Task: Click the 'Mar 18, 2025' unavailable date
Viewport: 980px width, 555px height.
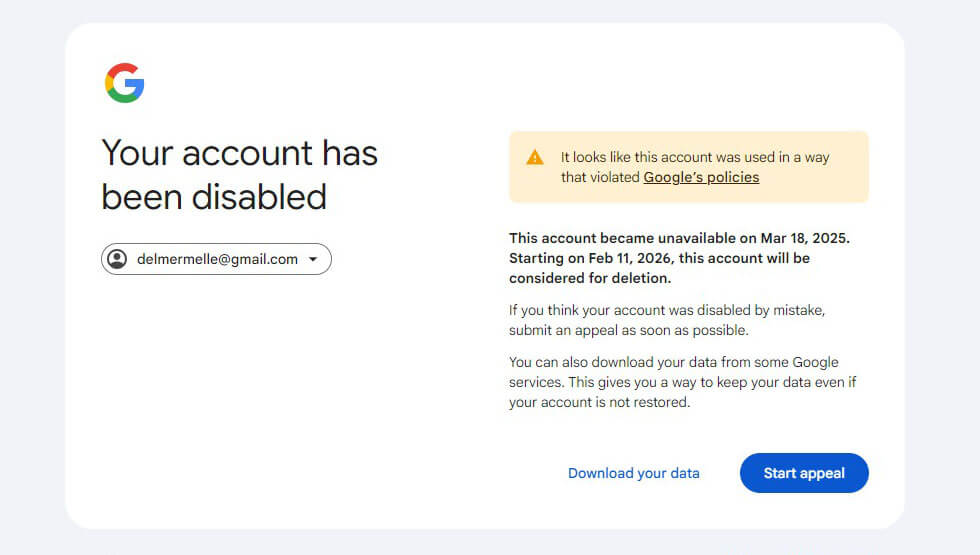Action: [805, 238]
